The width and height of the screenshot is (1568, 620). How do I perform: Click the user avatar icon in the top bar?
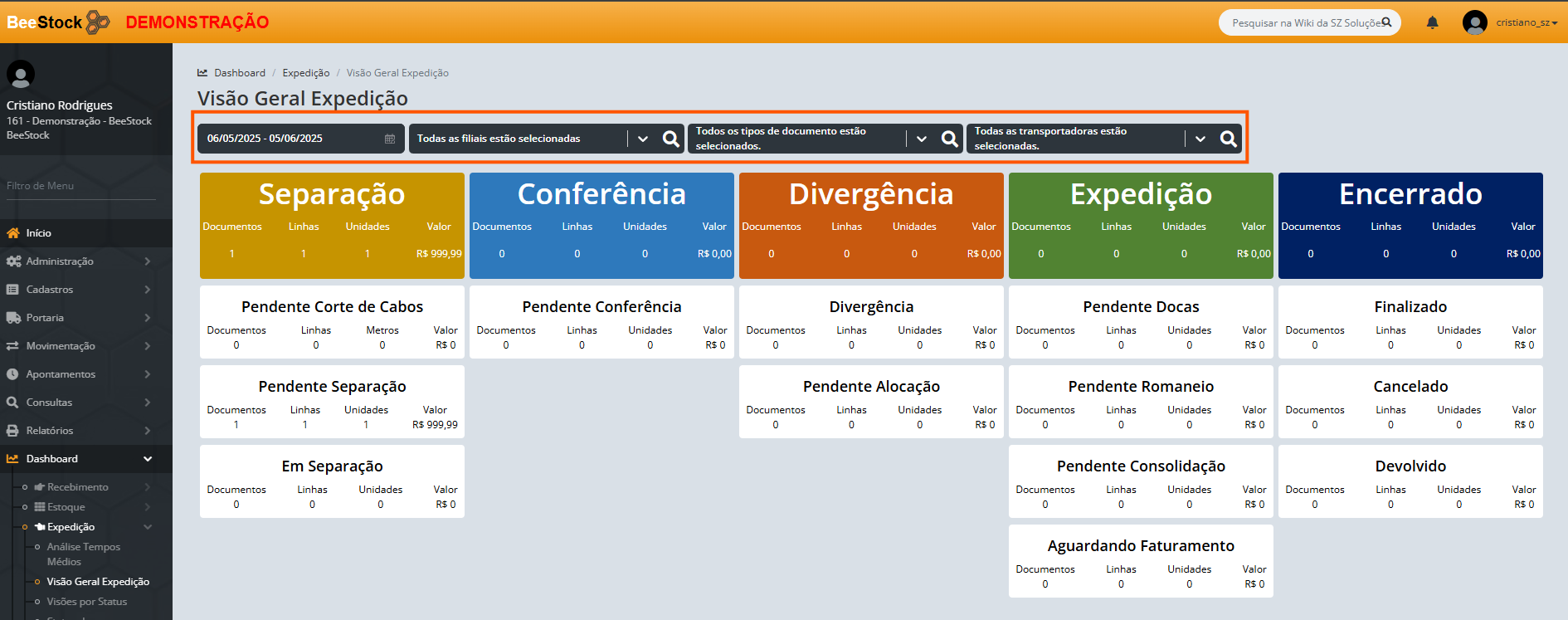tap(1474, 22)
